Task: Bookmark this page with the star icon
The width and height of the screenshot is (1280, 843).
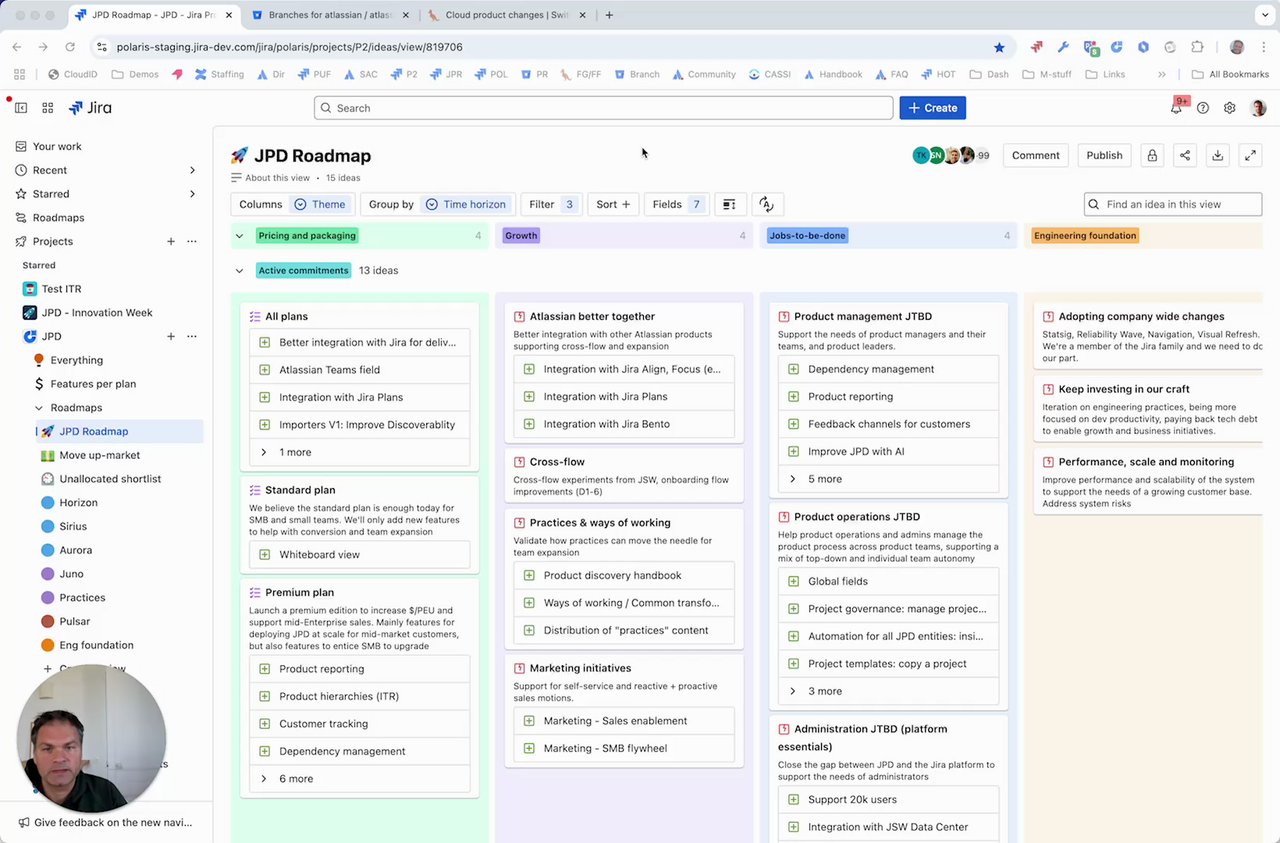Action: click(x=999, y=47)
